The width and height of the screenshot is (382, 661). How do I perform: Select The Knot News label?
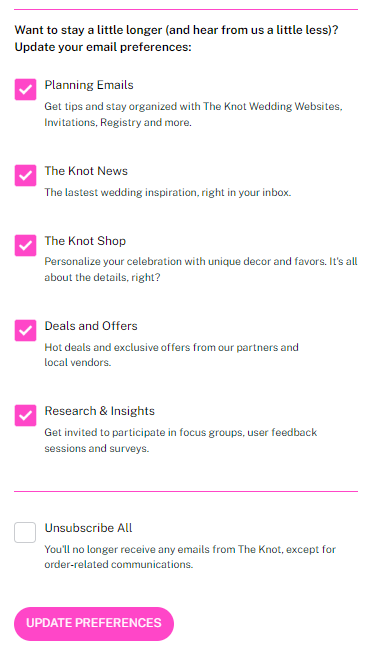(86, 171)
